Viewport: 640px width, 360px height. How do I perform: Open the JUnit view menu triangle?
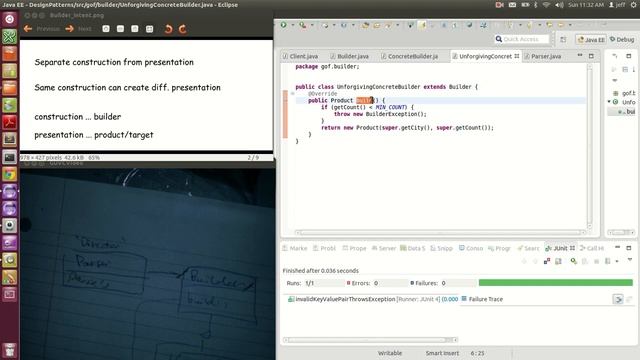[x=630, y=260]
